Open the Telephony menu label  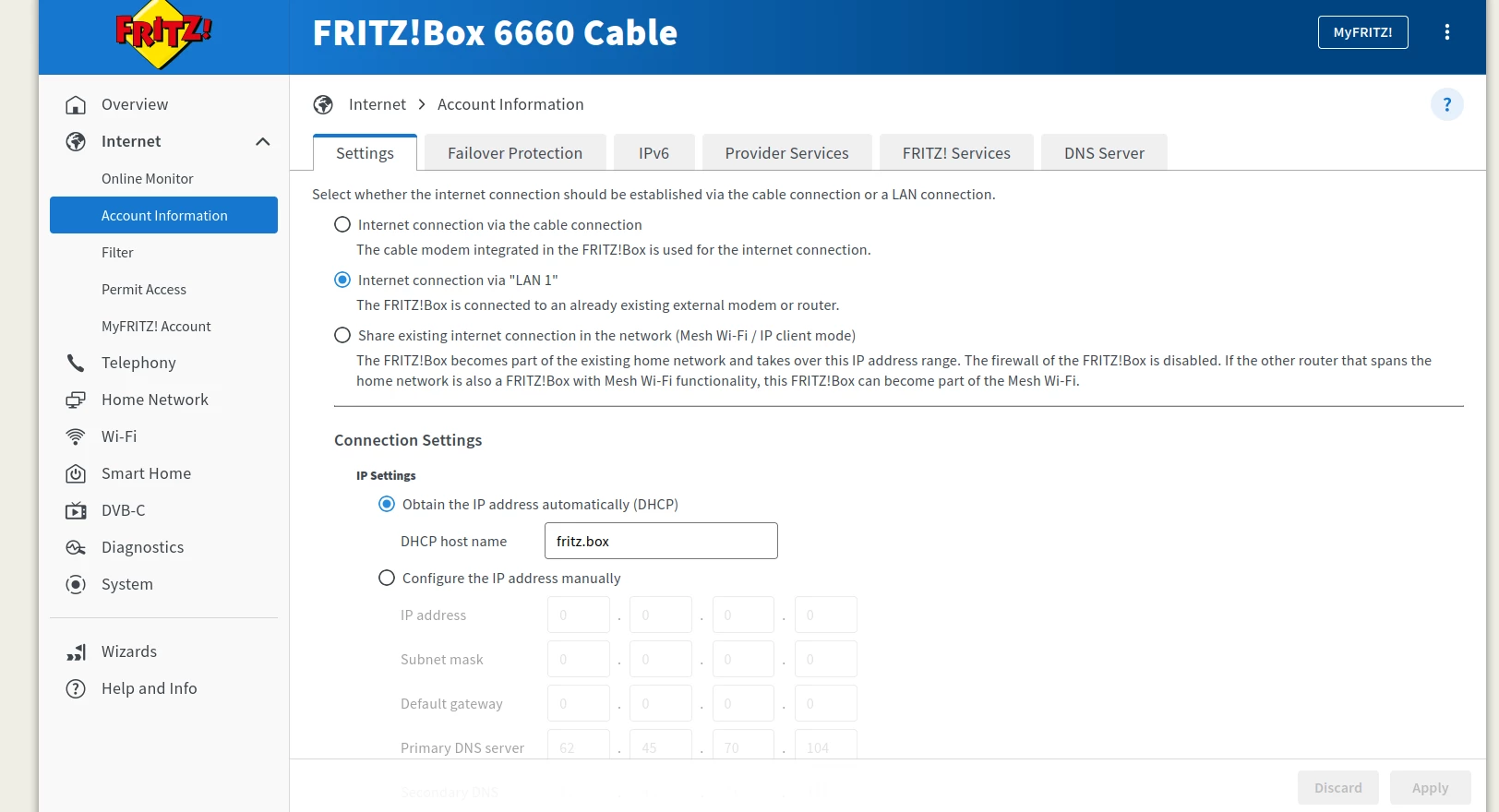point(138,363)
